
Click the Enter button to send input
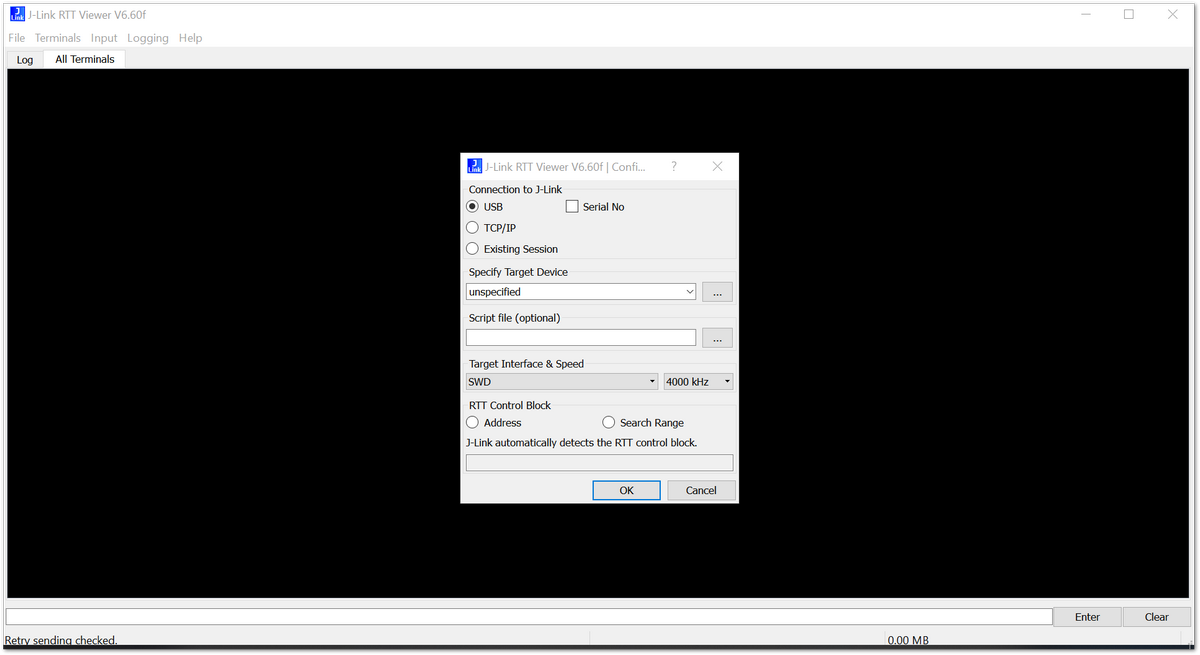coord(1088,617)
